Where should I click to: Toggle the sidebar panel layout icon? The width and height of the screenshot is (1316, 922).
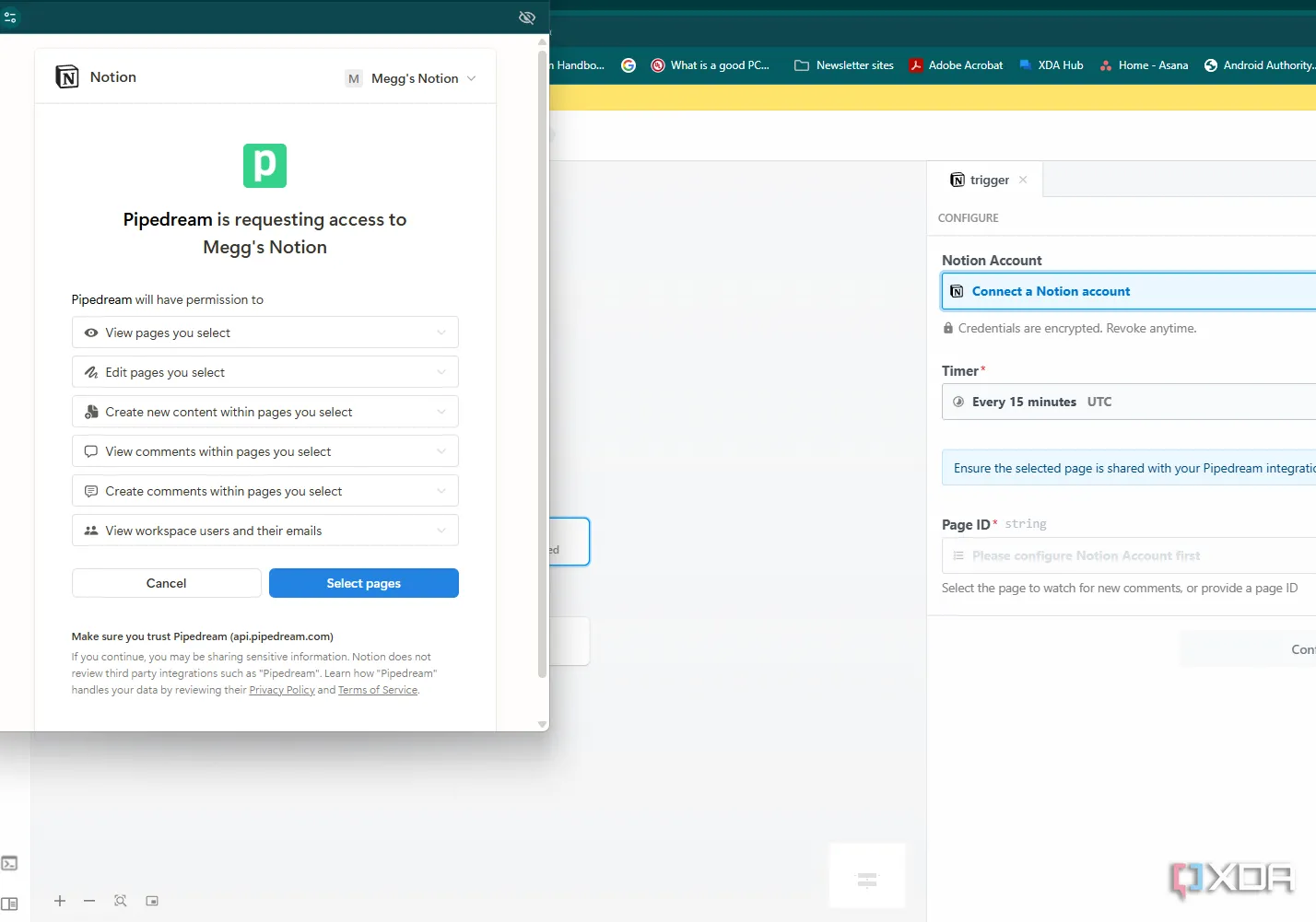pyautogui.click(x=9, y=904)
